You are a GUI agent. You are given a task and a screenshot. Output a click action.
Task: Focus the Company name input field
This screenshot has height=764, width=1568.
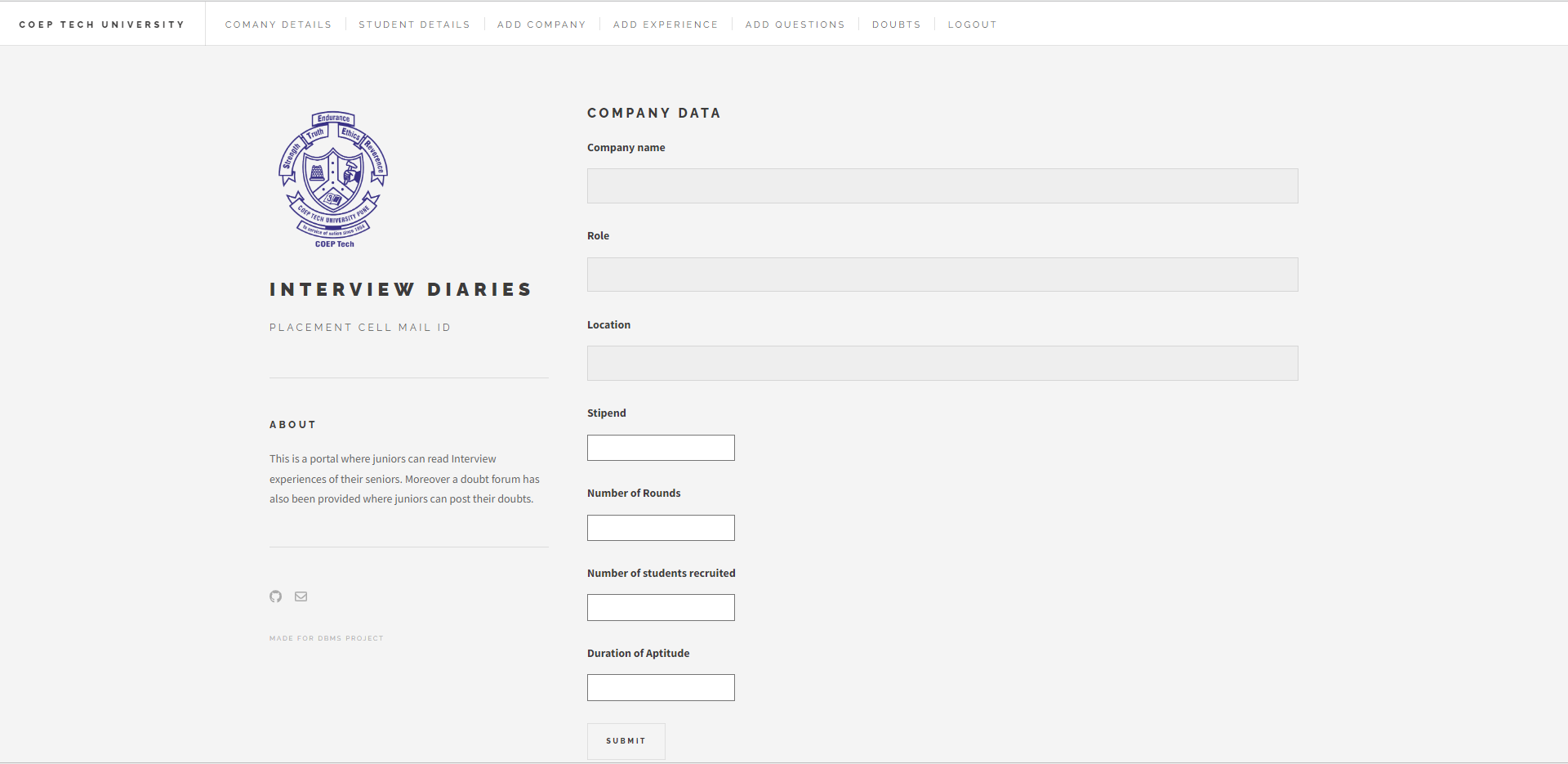pyautogui.click(x=942, y=186)
